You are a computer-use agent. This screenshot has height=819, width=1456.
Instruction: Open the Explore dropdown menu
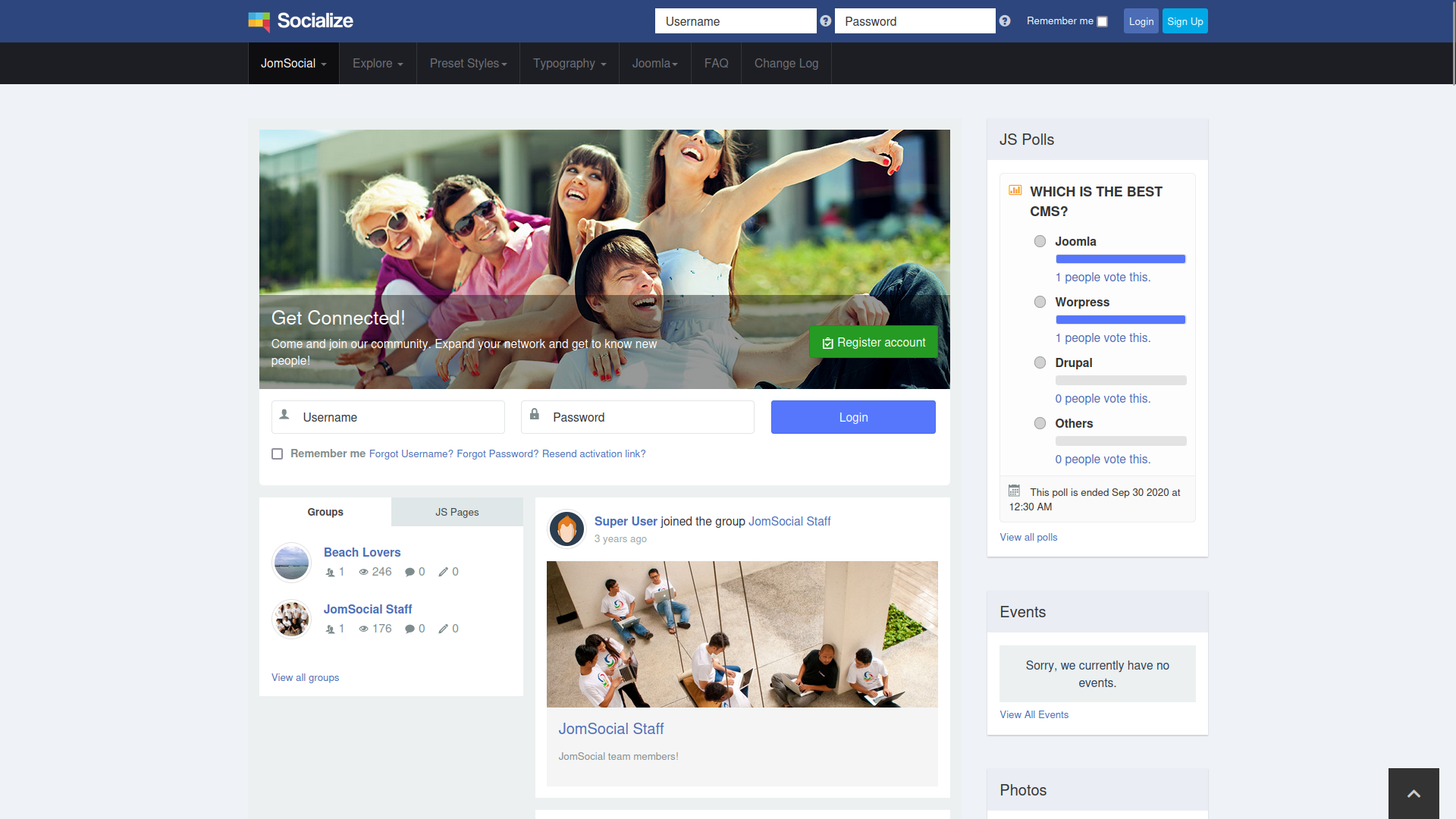point(378,64)
